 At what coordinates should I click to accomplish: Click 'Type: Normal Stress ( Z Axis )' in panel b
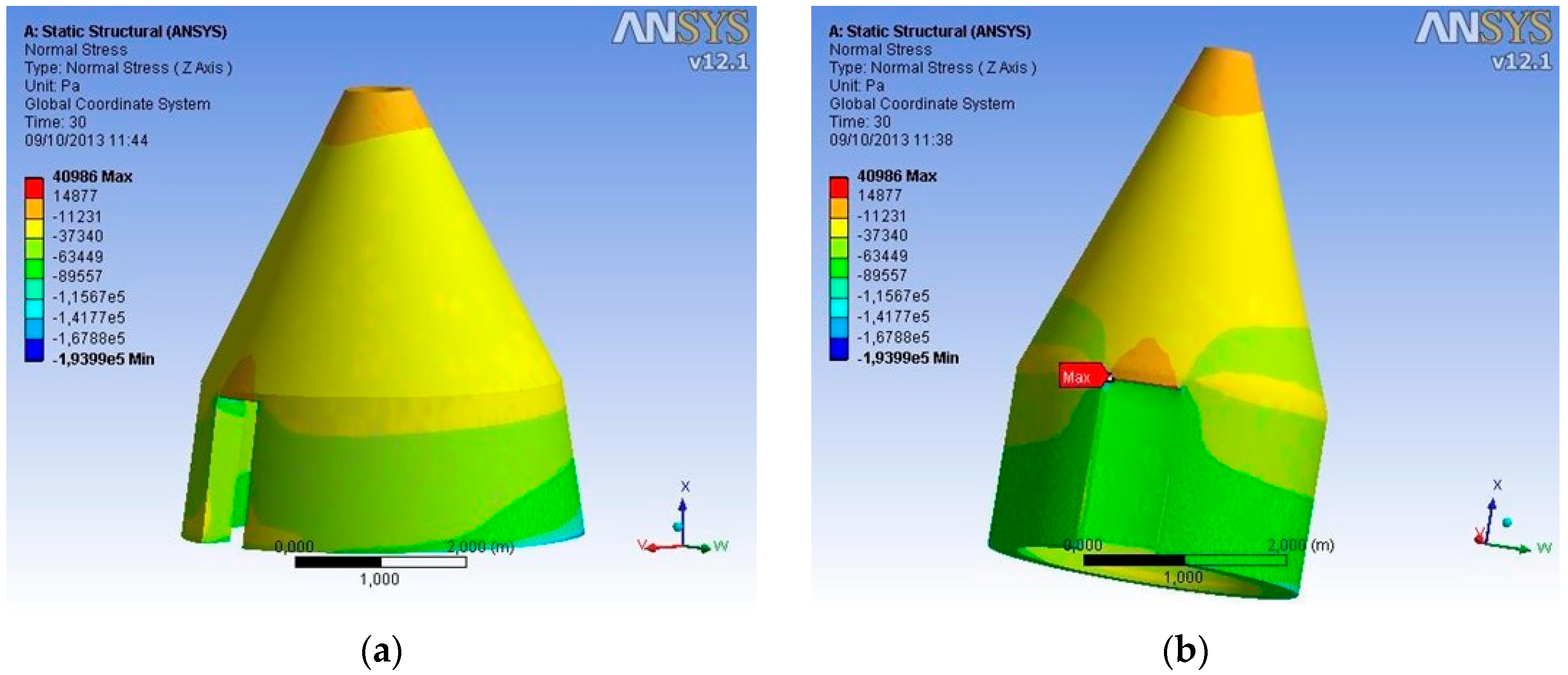932,68
